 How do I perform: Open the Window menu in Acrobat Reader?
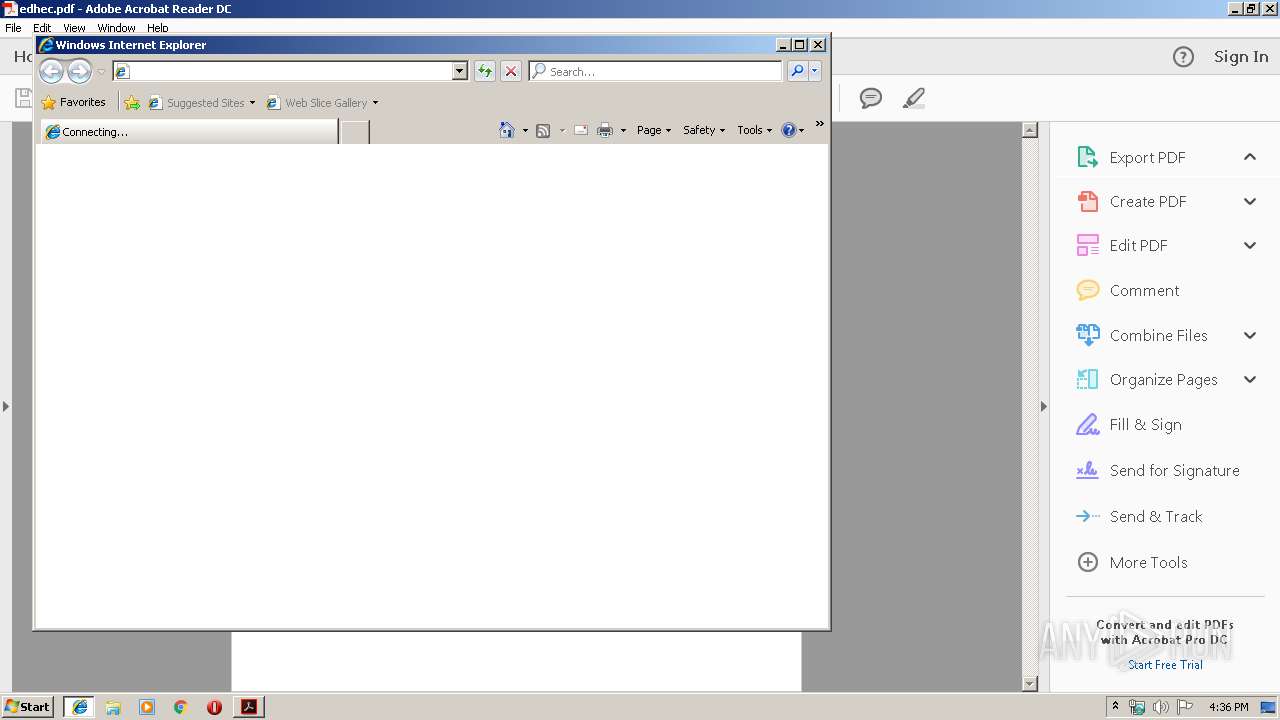pyautogui.click(x=116, y=28)
